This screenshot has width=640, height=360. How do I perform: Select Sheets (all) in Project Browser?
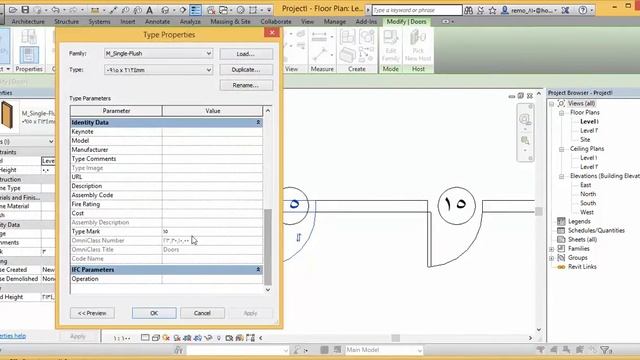tap(582, 240)
